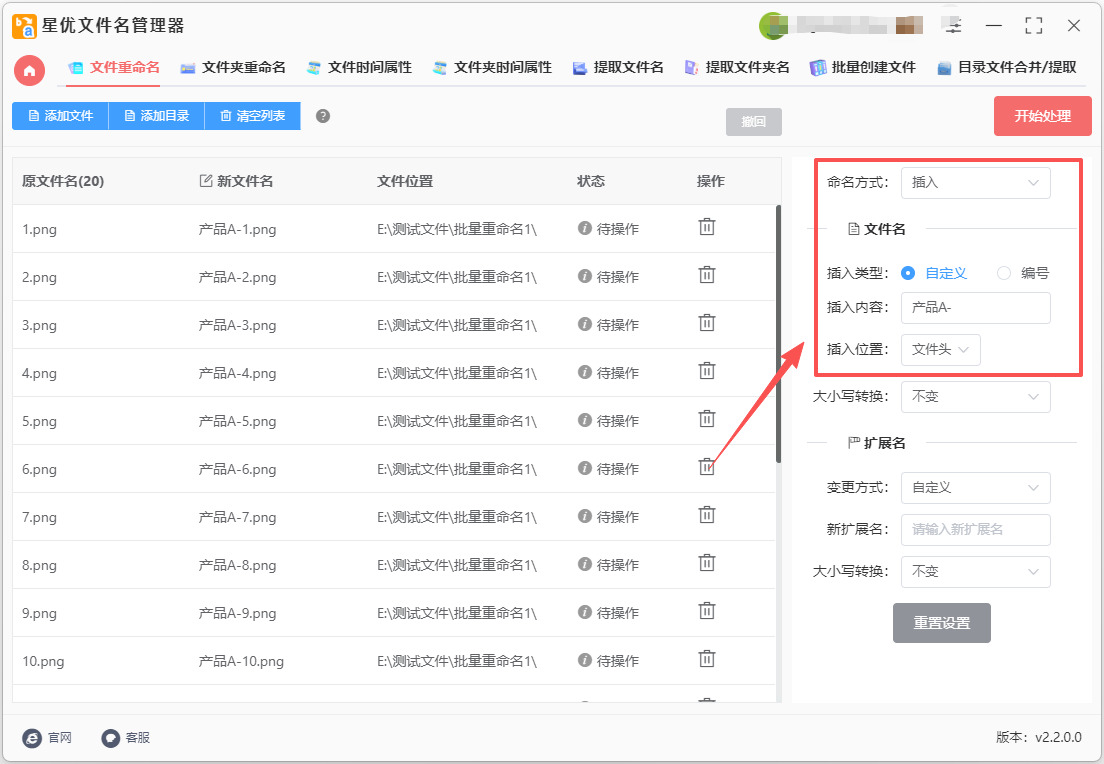1104x764 pixels.
Task: Open 客服 chat icon
Action: tap(111, 738)
